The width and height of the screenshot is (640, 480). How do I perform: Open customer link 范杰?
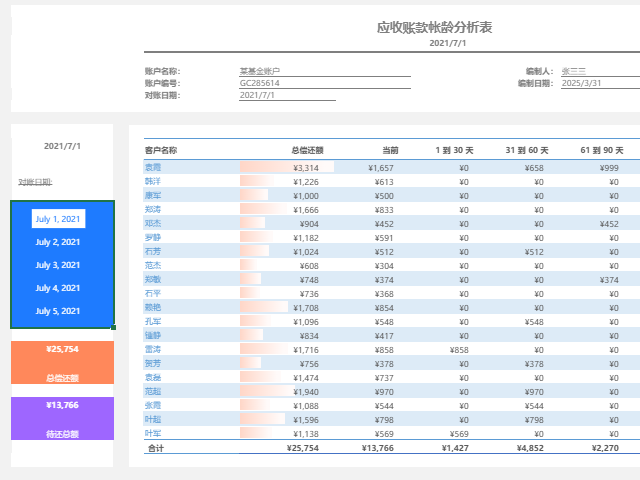point(153,265)
